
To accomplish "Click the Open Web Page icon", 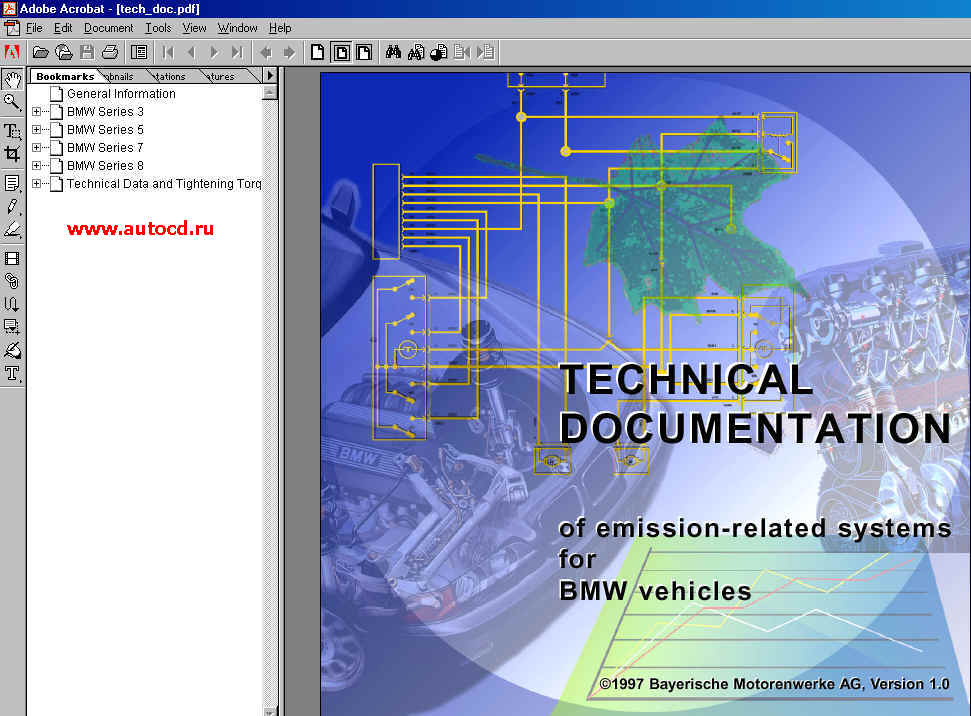I will point(64,52).
